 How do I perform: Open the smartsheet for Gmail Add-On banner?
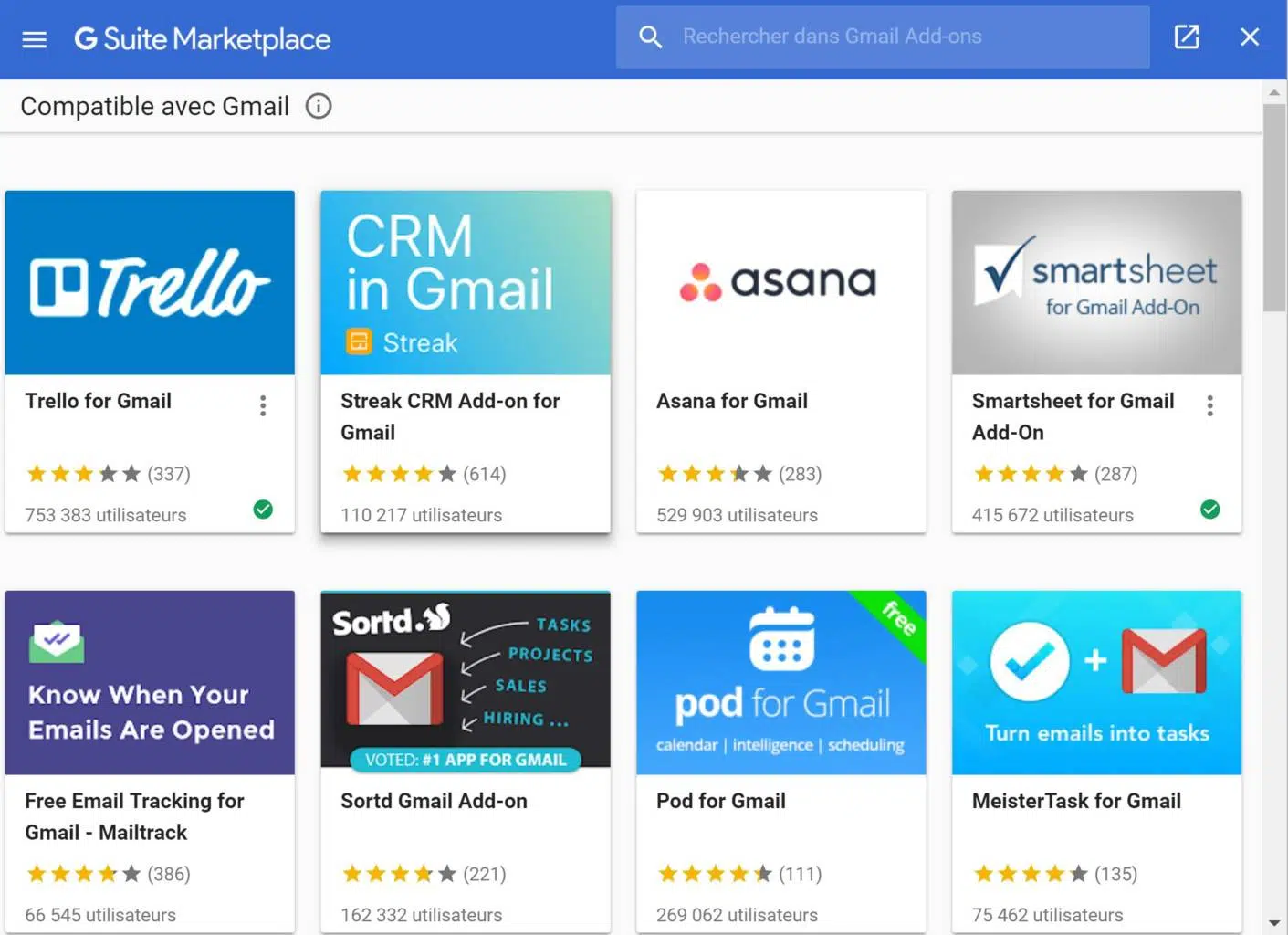click(x=1096, y=282)
